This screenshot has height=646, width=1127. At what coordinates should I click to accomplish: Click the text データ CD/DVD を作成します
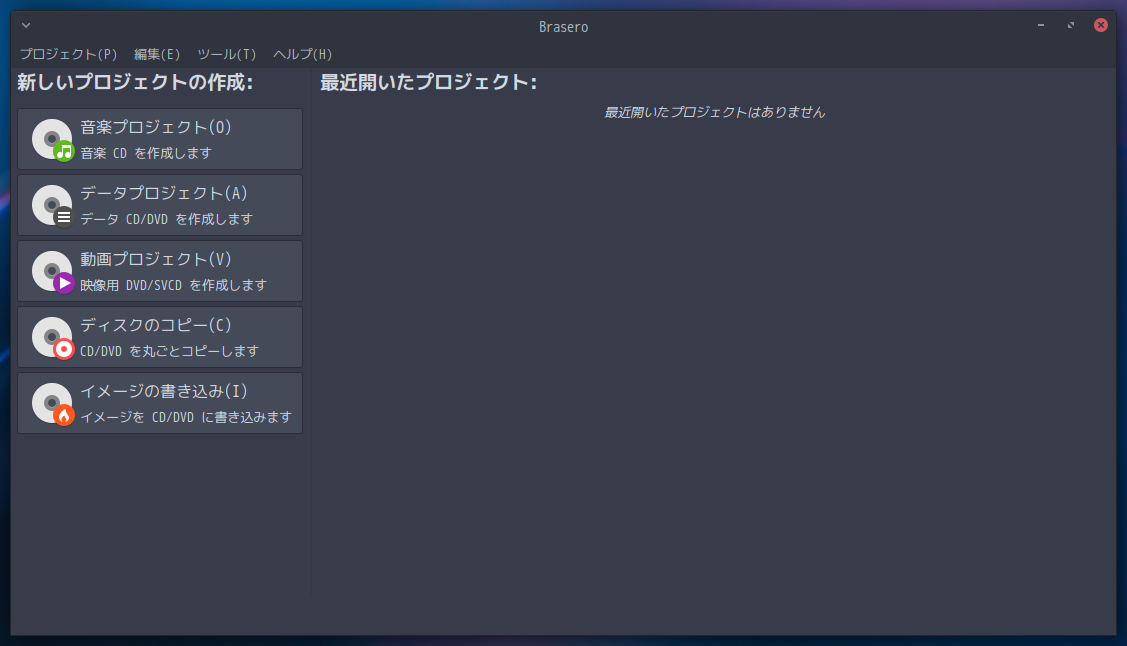(x=167, y=219)
